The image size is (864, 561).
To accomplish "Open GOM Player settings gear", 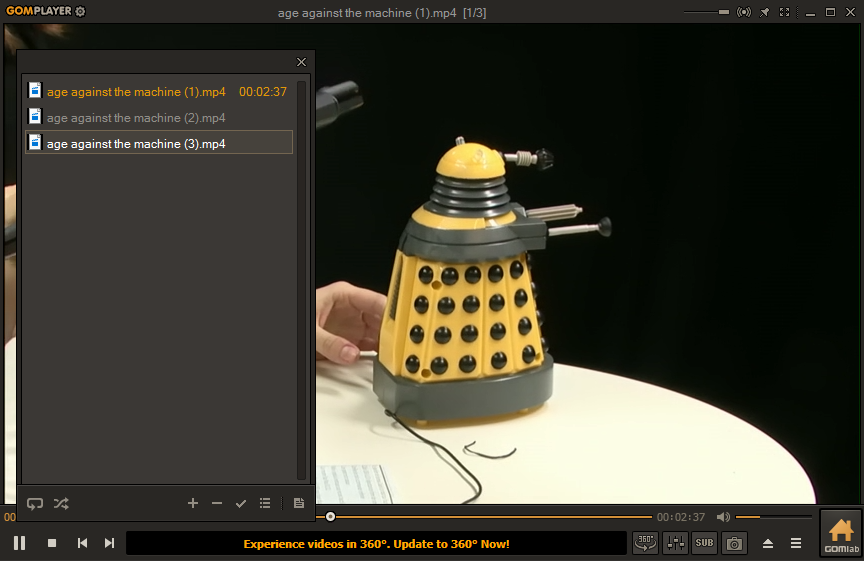I will (x=80, y=11).
